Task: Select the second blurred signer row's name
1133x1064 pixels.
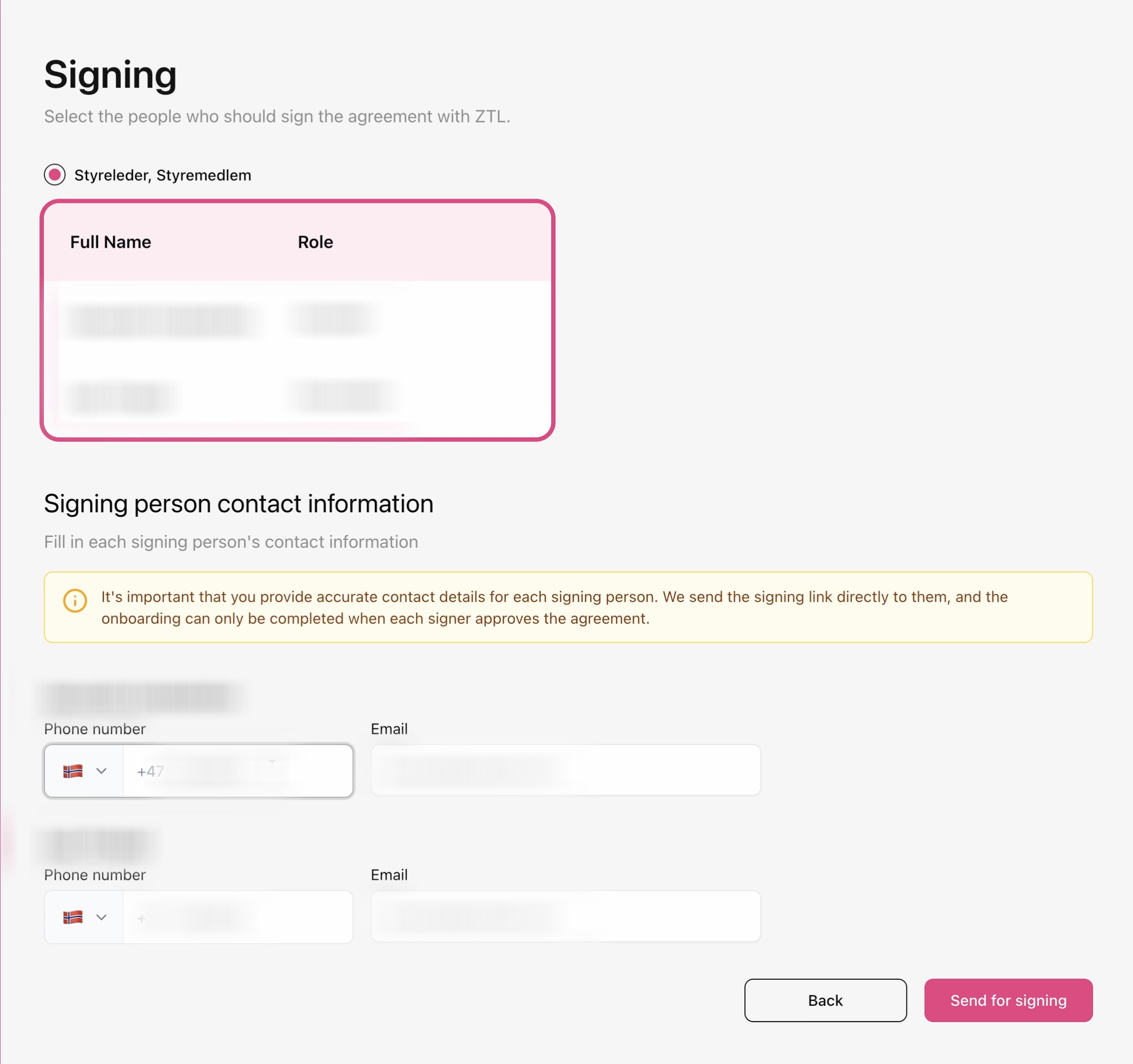Action: [121, 397]
